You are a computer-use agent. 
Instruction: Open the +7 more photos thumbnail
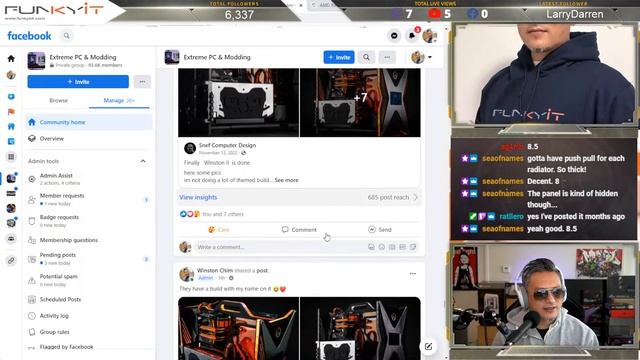point(360,102)
